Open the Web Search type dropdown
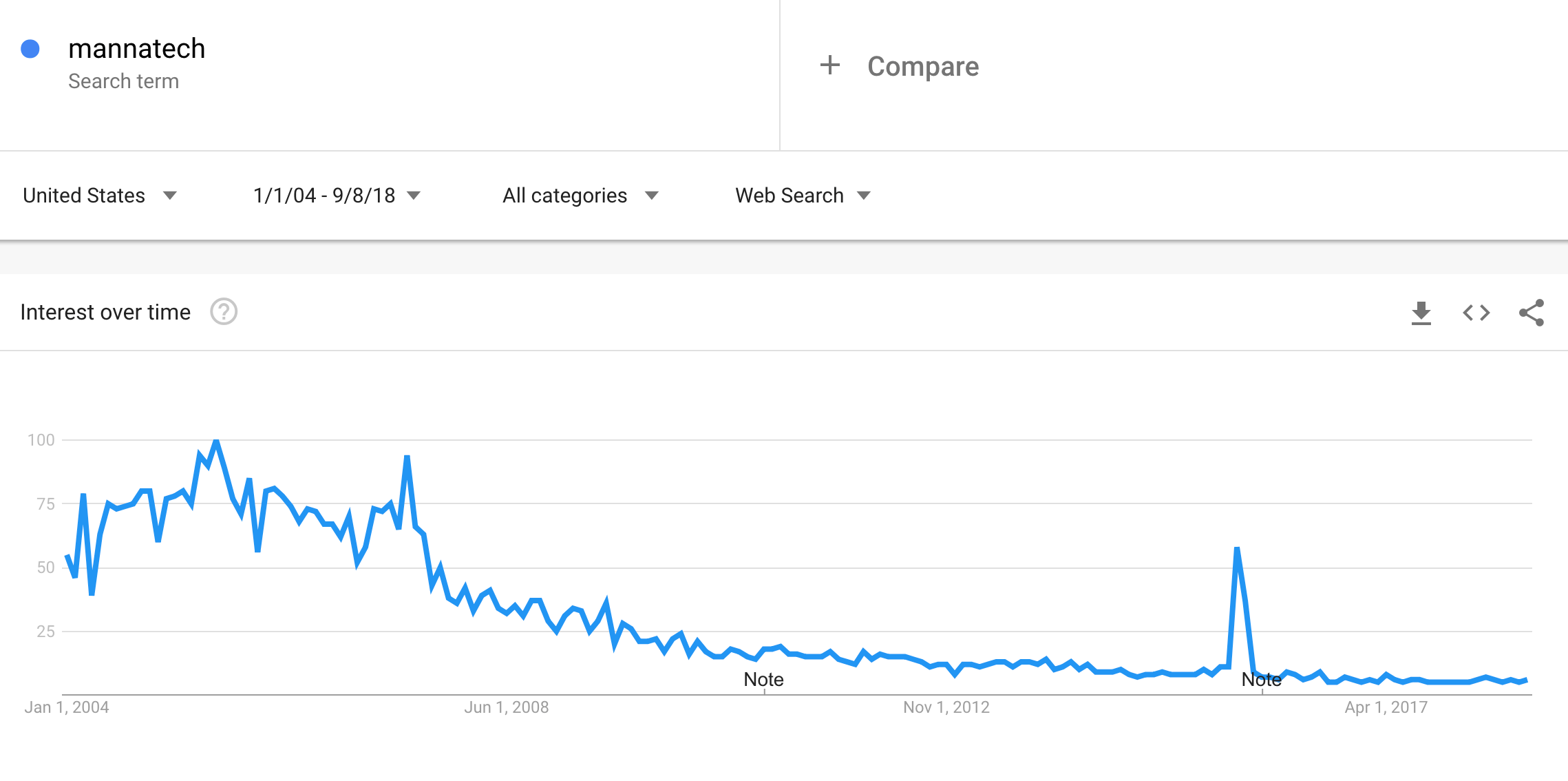Screen dimensions: 1568x781 coord(803,196)
